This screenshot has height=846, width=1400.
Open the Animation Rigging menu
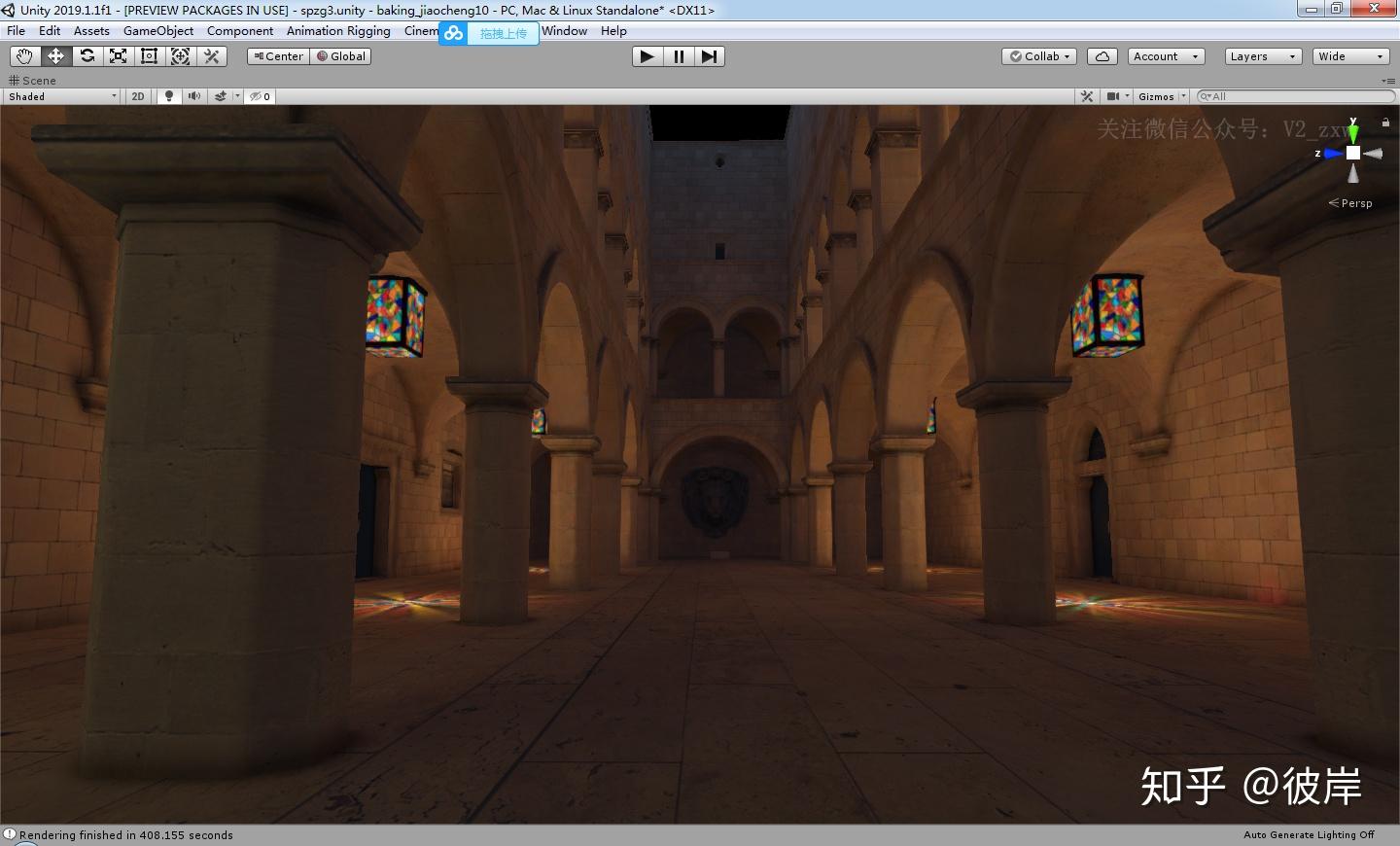click(x=338, y=31)
